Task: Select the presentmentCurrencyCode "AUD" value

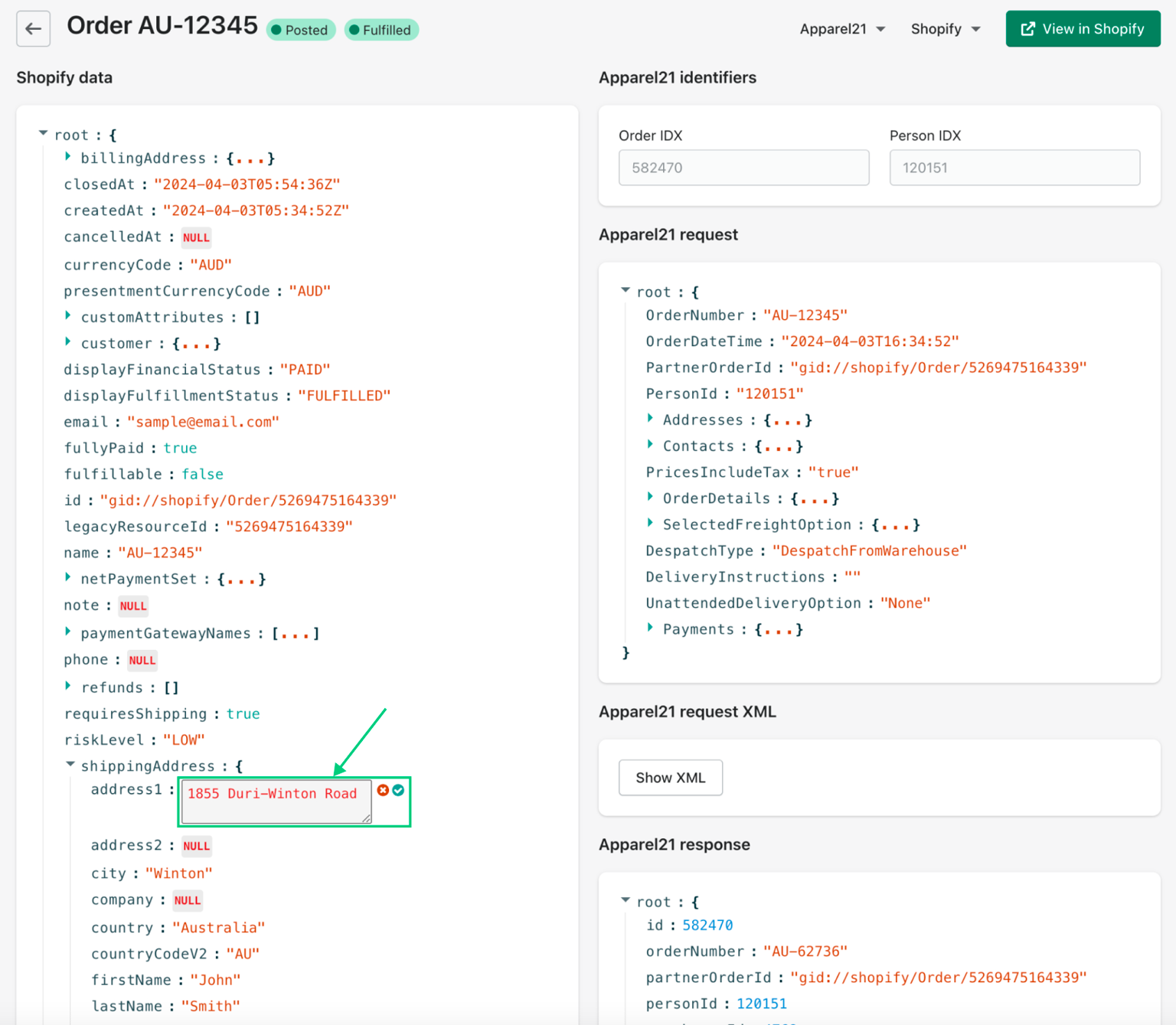Action: (x=309, y=291)
